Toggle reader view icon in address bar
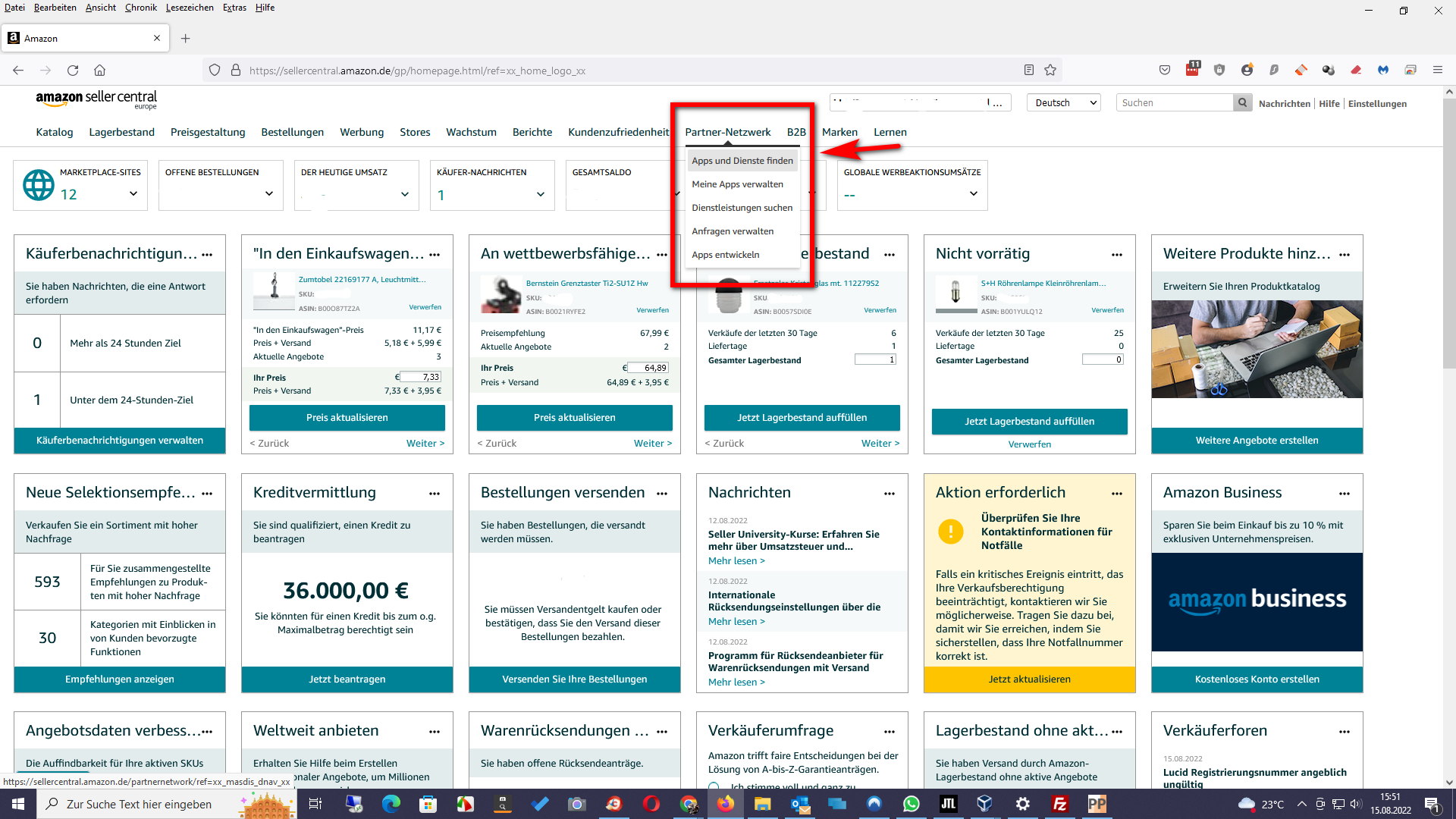The image size is (1456, 819). coord(1028,71)
